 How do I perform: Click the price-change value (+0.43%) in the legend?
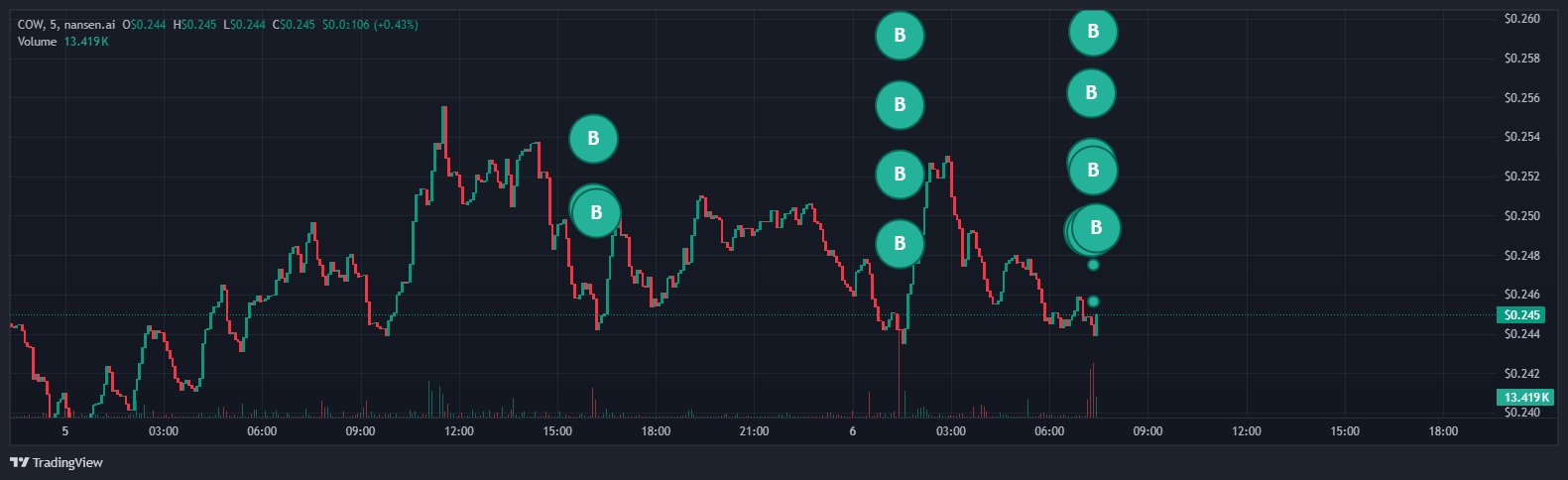click(395, 24)
